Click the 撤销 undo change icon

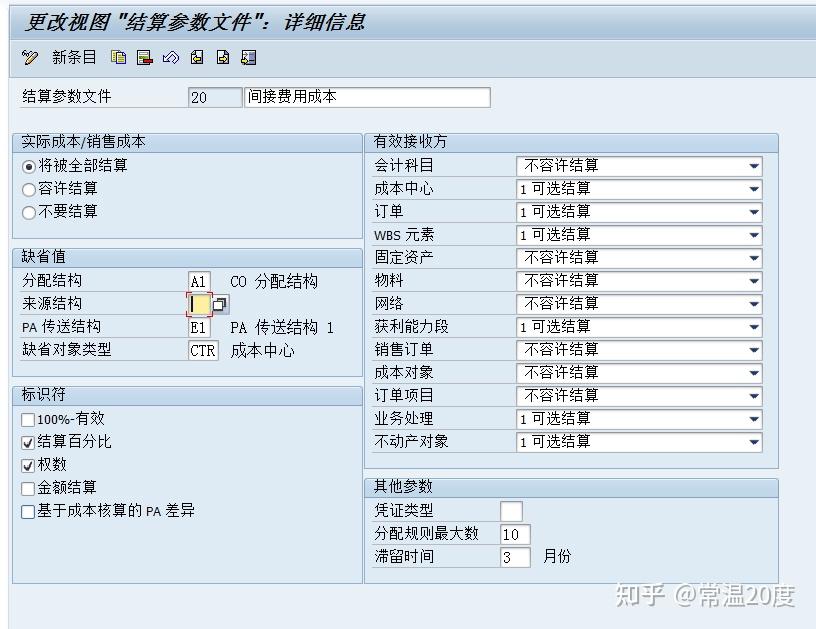(x=171, y=58)
